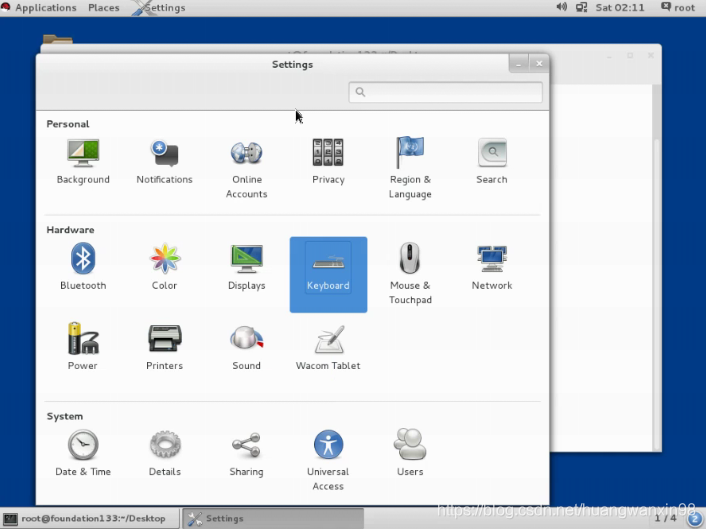
Task: Open Power settings
Action: (83, 346)
